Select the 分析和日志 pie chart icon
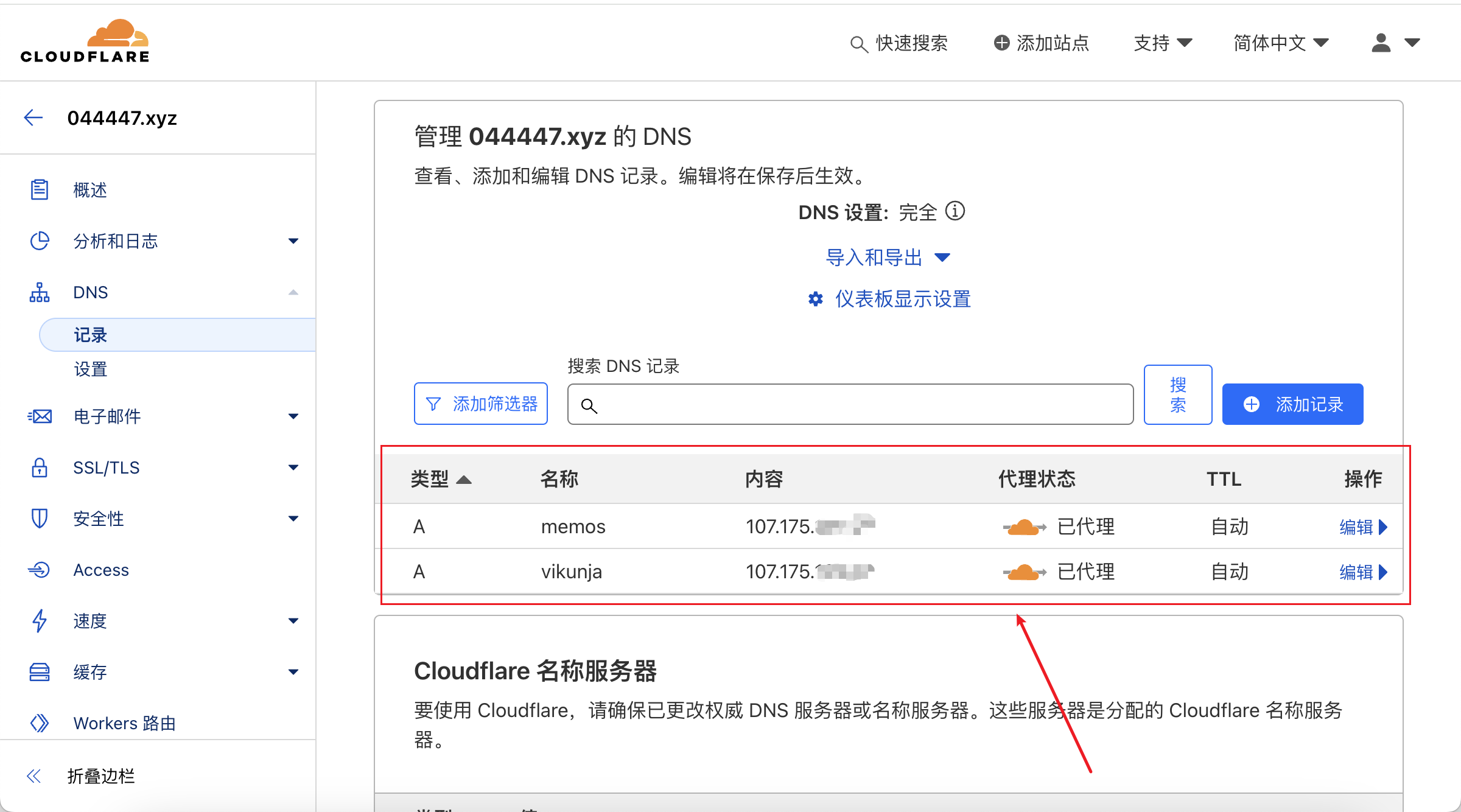This screenshot has height=812, width=1461. [x=39, y=241]
